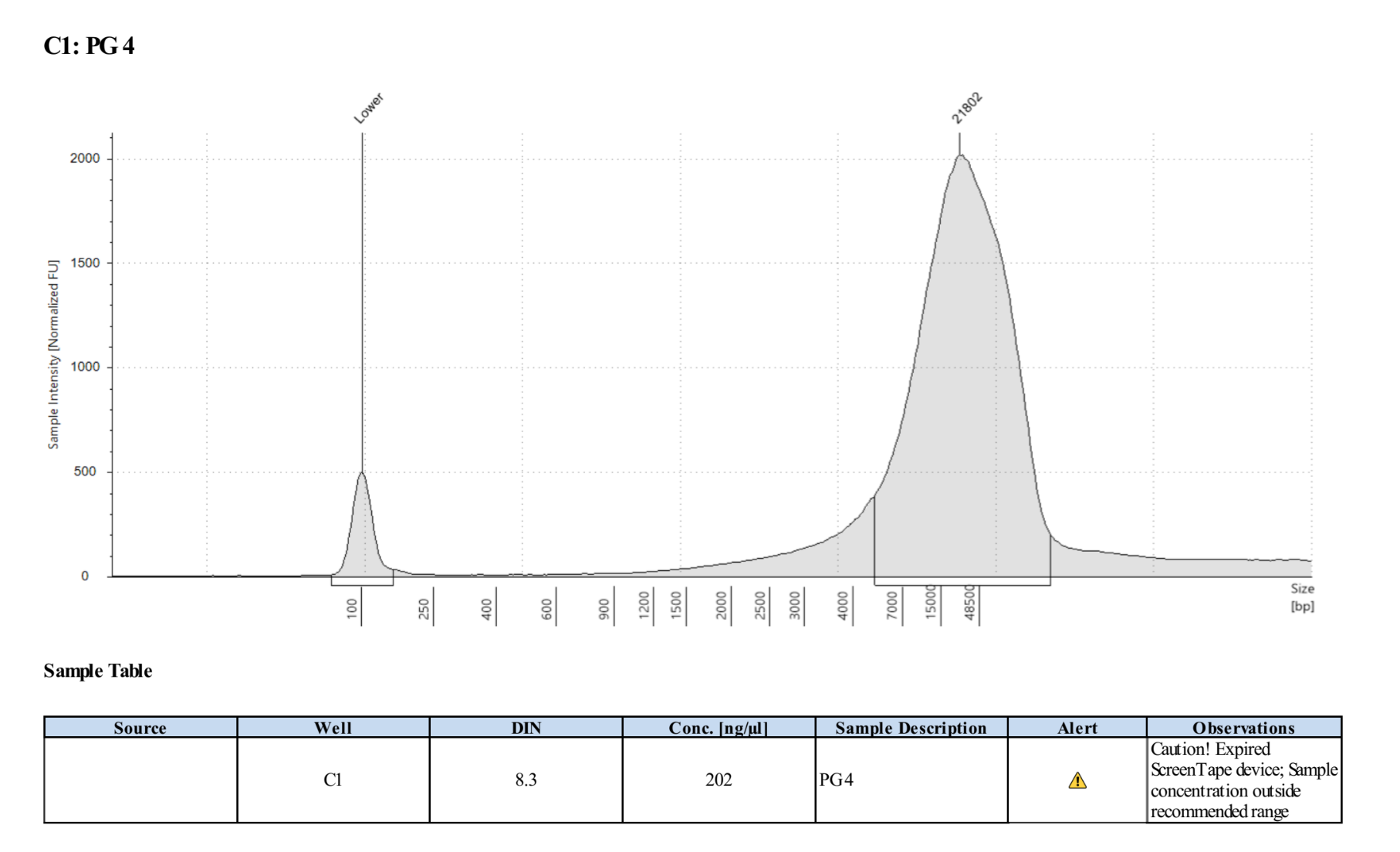
Task: Click the y-axis value 0
Action: click(85, 576)
